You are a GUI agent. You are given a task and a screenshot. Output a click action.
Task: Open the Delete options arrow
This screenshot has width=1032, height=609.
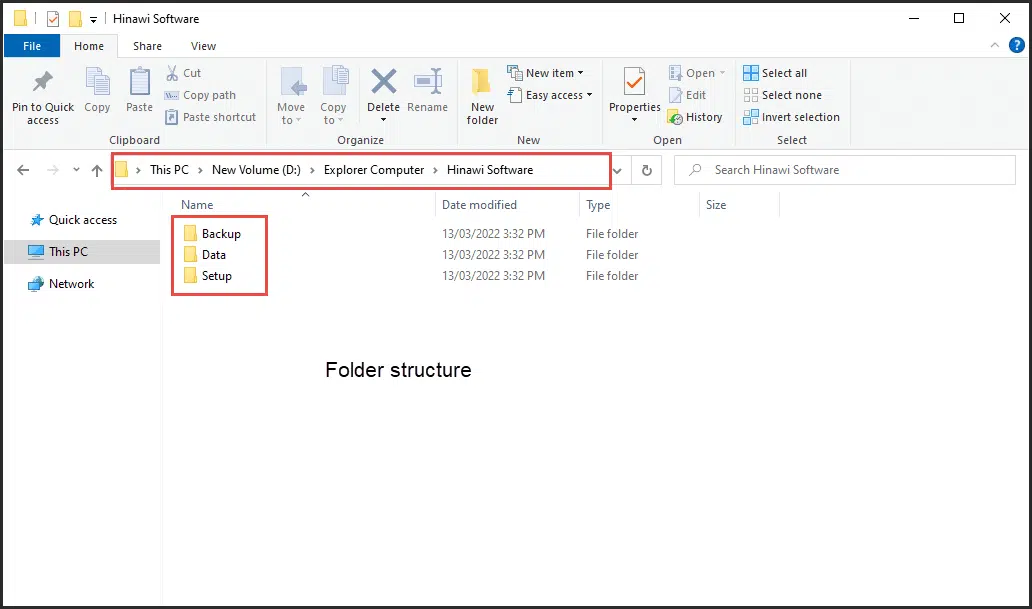tap(383, 120)
